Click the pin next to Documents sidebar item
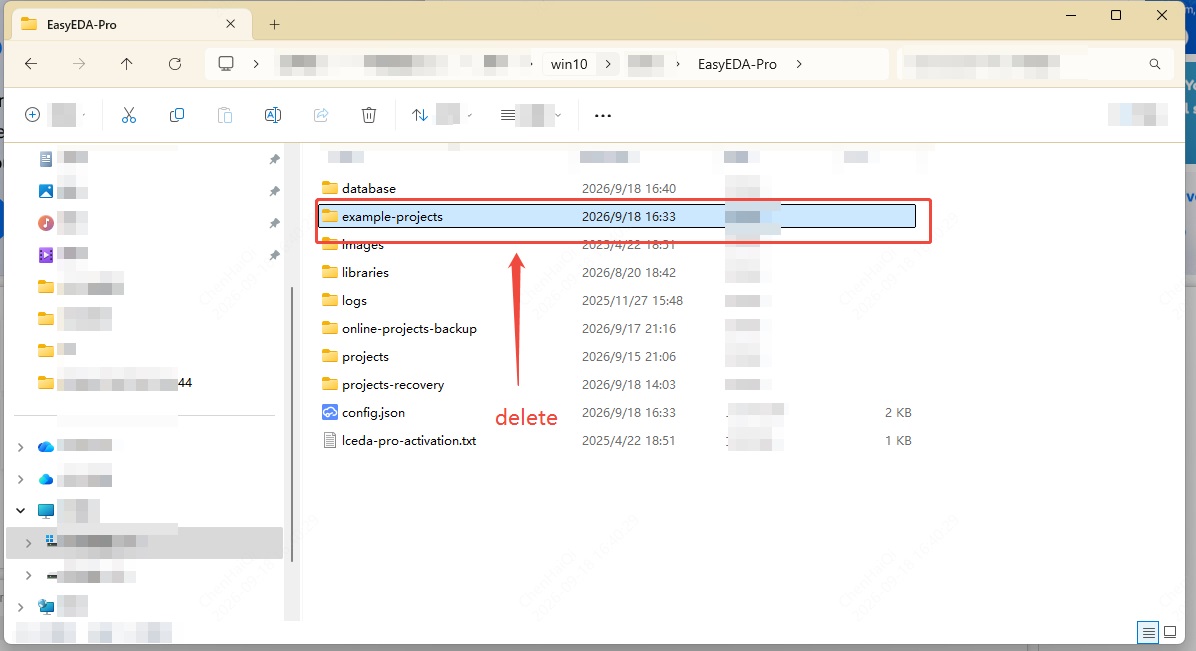 click(274, 159)
